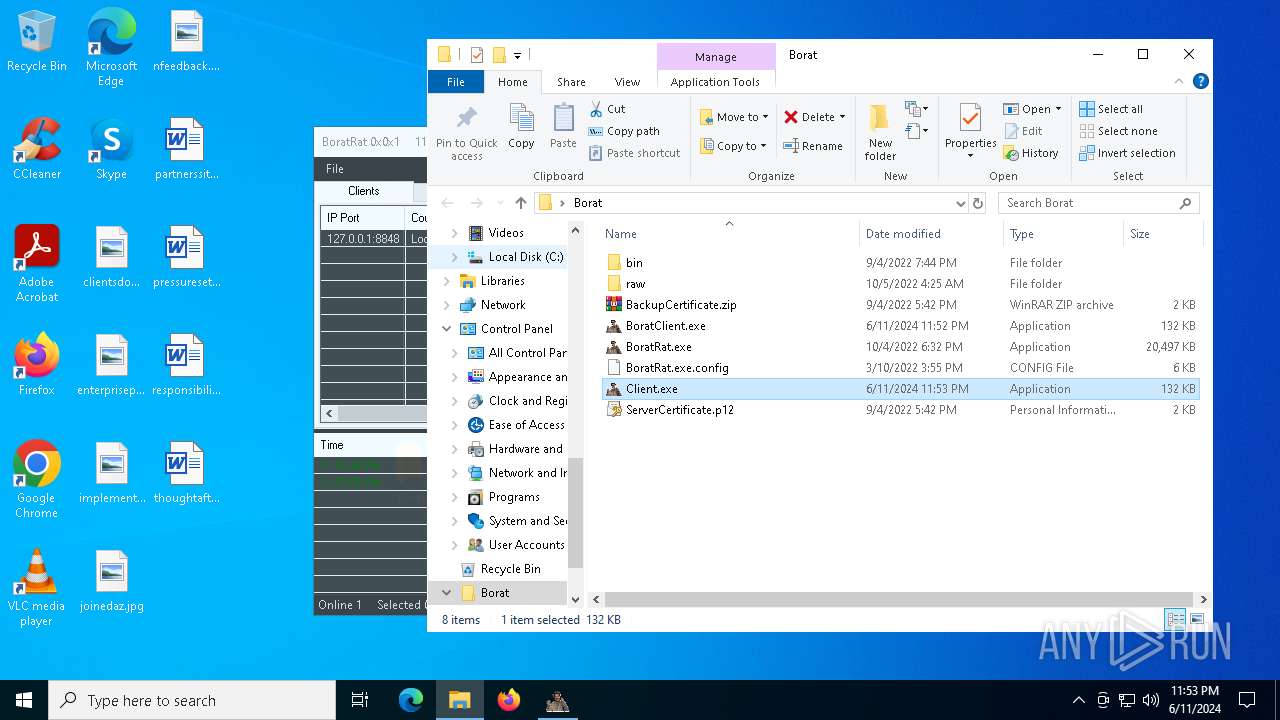Image resolution: width=1280 pixels, height=720 pixels.
Task: Rename the selected file via ribbon
Action: (x=813, y=146)
